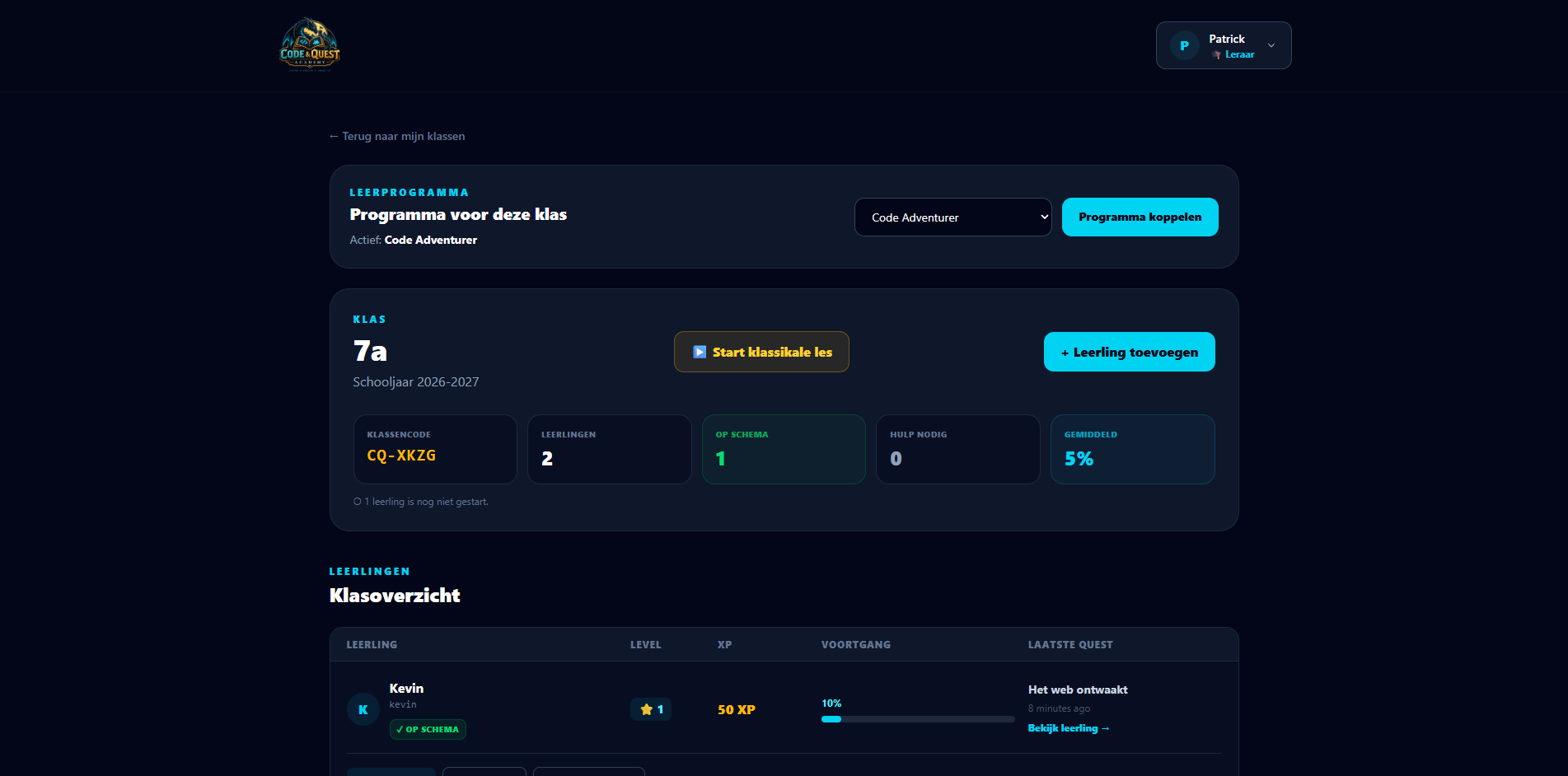Click the Leerlingen count card showing 2
1568x776 pixels.
(x=609, y=449)
